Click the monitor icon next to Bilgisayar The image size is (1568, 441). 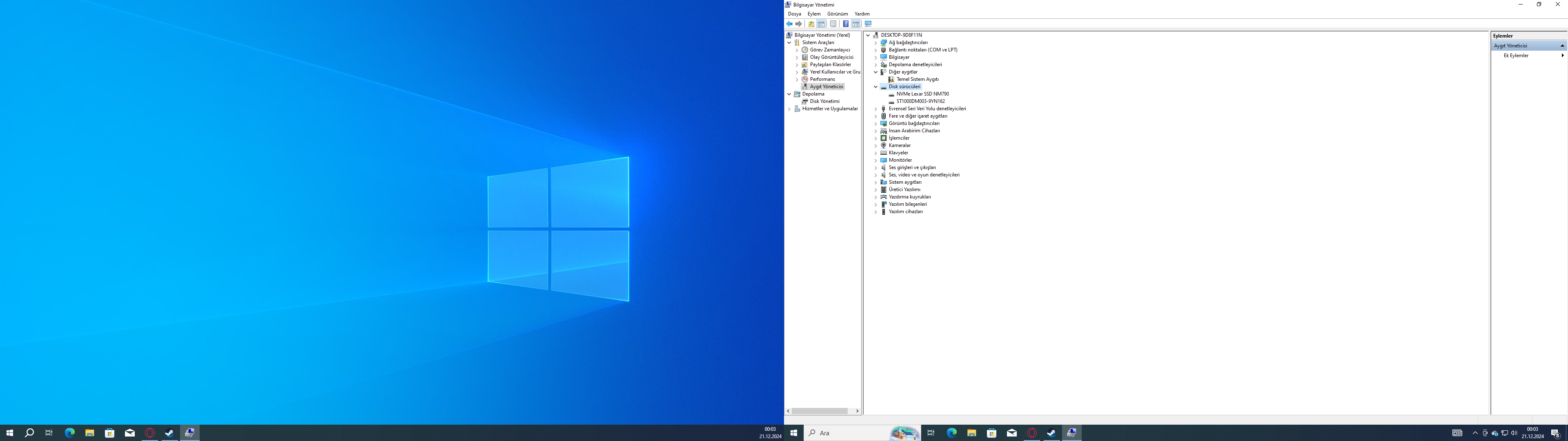pyautogui.click(x=884, y=57)
